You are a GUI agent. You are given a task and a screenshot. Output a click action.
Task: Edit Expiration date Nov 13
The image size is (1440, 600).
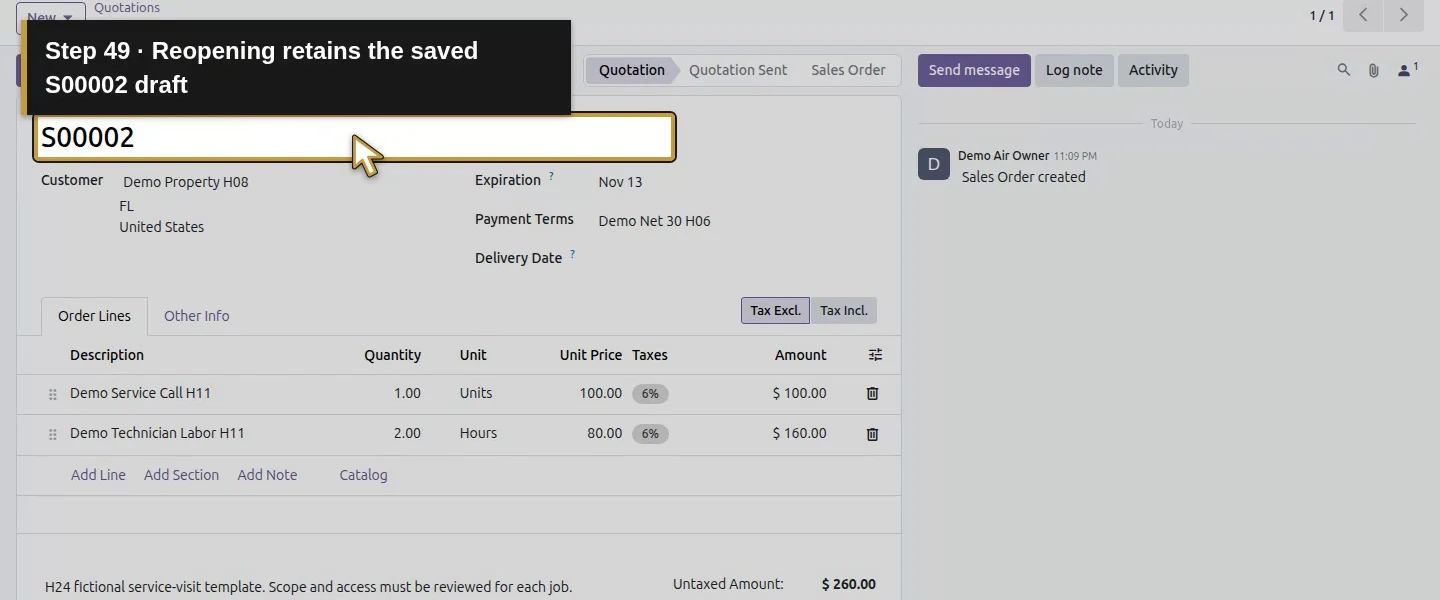tap(620, 182)
